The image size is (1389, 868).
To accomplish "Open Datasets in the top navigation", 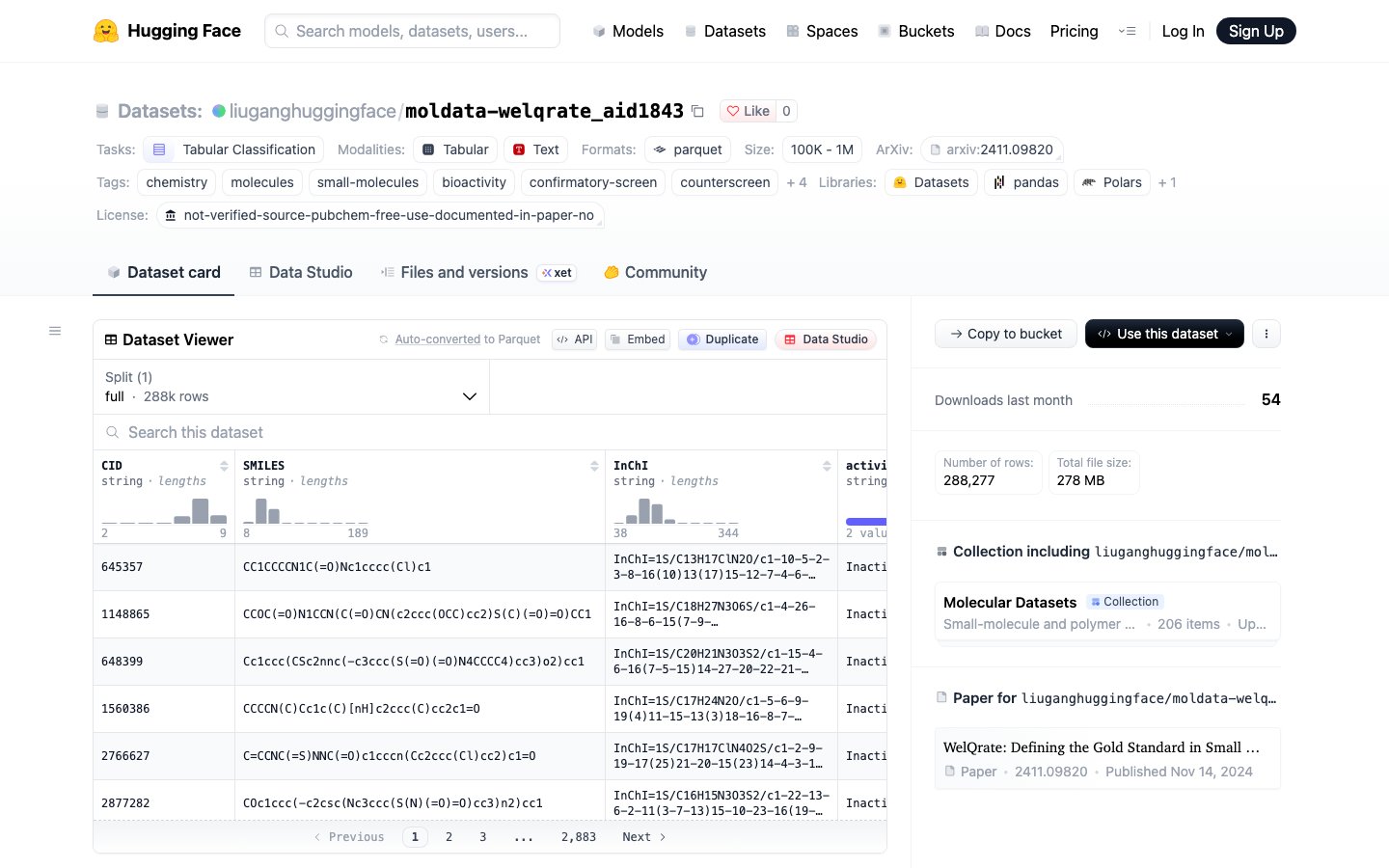I will [x=725, y=31].
